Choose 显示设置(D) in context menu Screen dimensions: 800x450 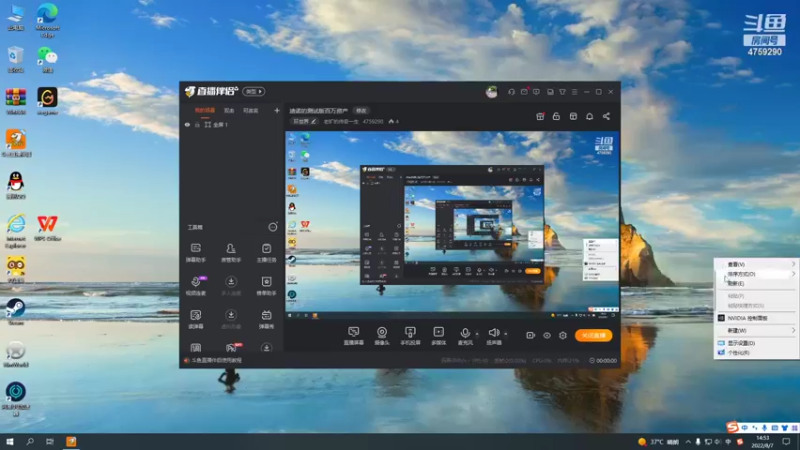coord(757,343)
